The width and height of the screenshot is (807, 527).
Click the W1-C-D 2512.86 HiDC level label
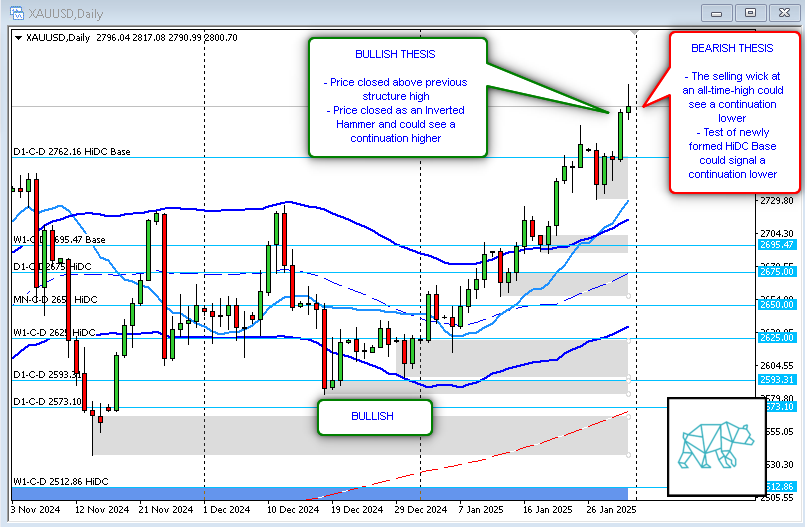click(x=59, y=481)
